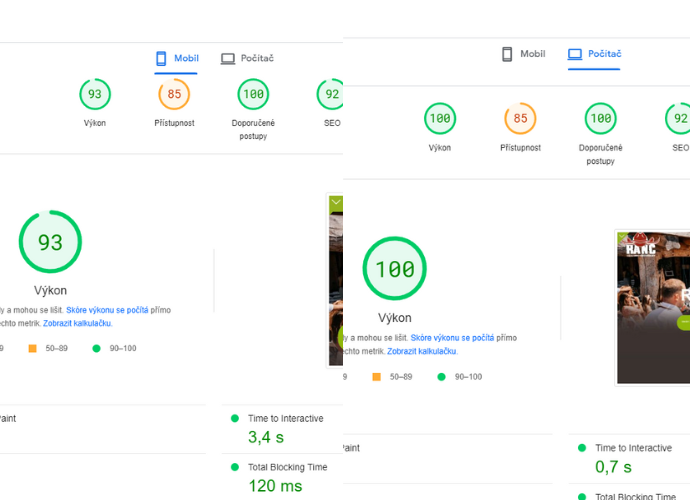Click Výkon heading under large 100 gauge
The height and width of the screenshot is (500, 690).
[x=395, y=318]
